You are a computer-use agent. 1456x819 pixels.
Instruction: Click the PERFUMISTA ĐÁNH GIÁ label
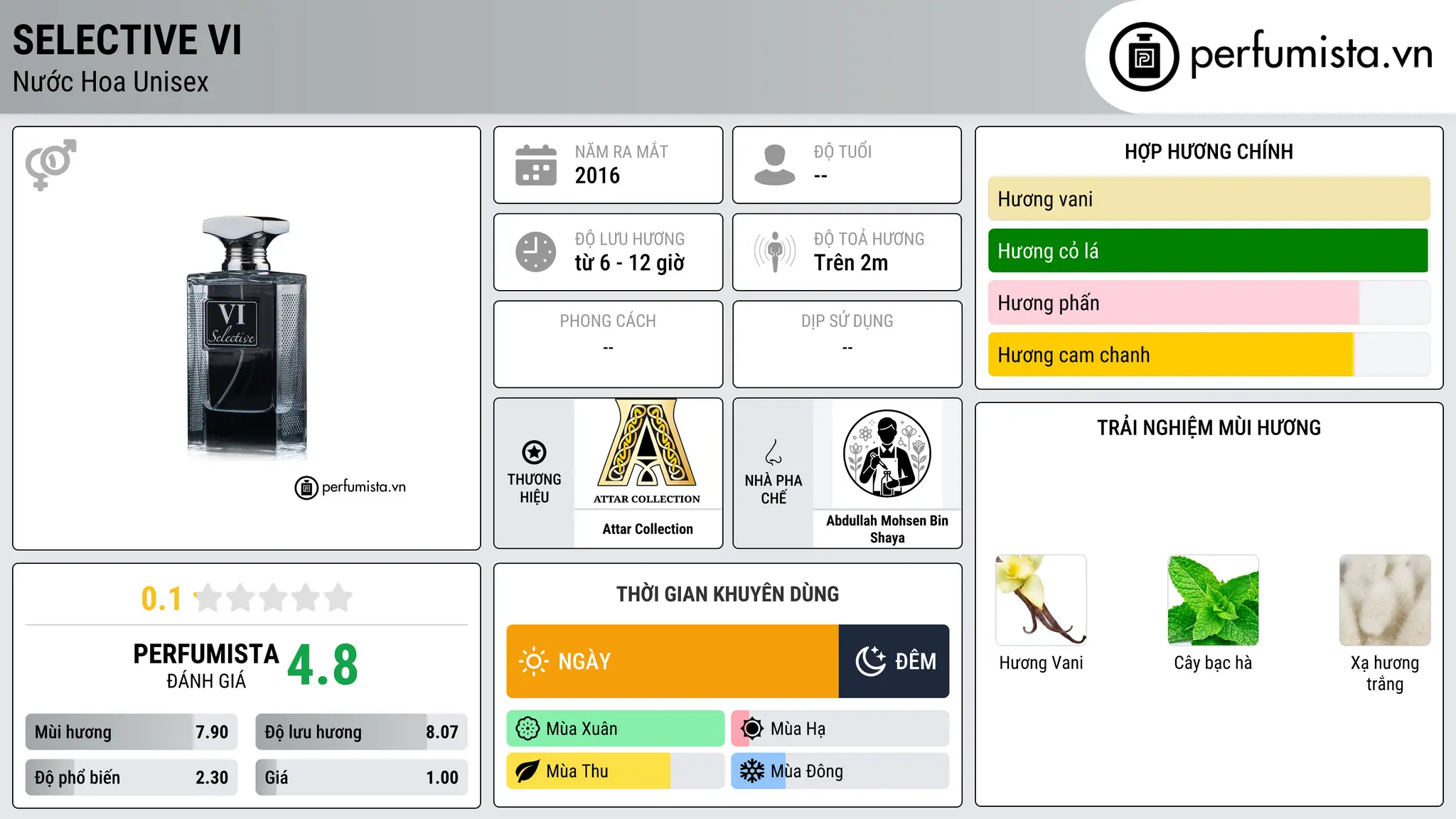pos(206,665)
